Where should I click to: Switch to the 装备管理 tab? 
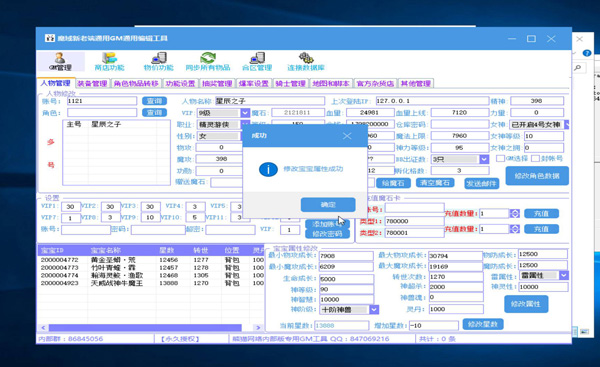point(92,83)
